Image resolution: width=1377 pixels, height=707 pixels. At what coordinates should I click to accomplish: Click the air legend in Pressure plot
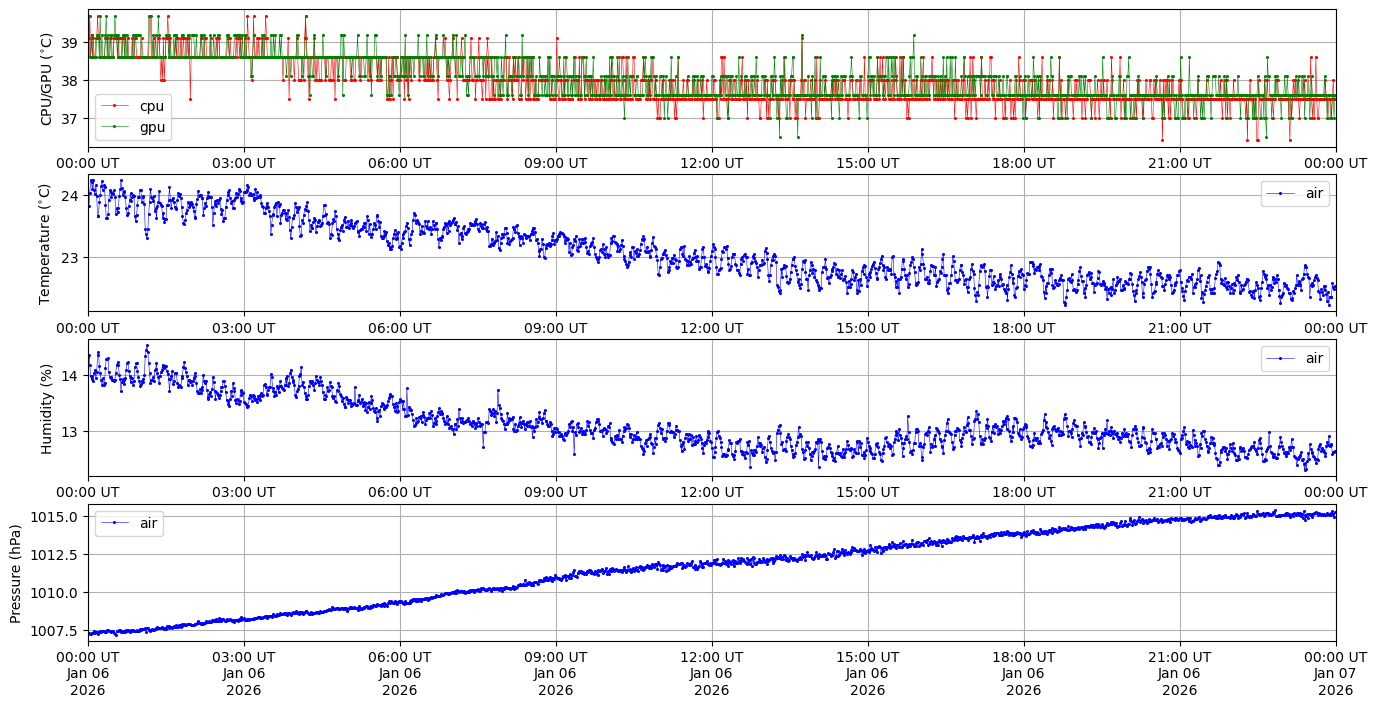pos(129,523)
